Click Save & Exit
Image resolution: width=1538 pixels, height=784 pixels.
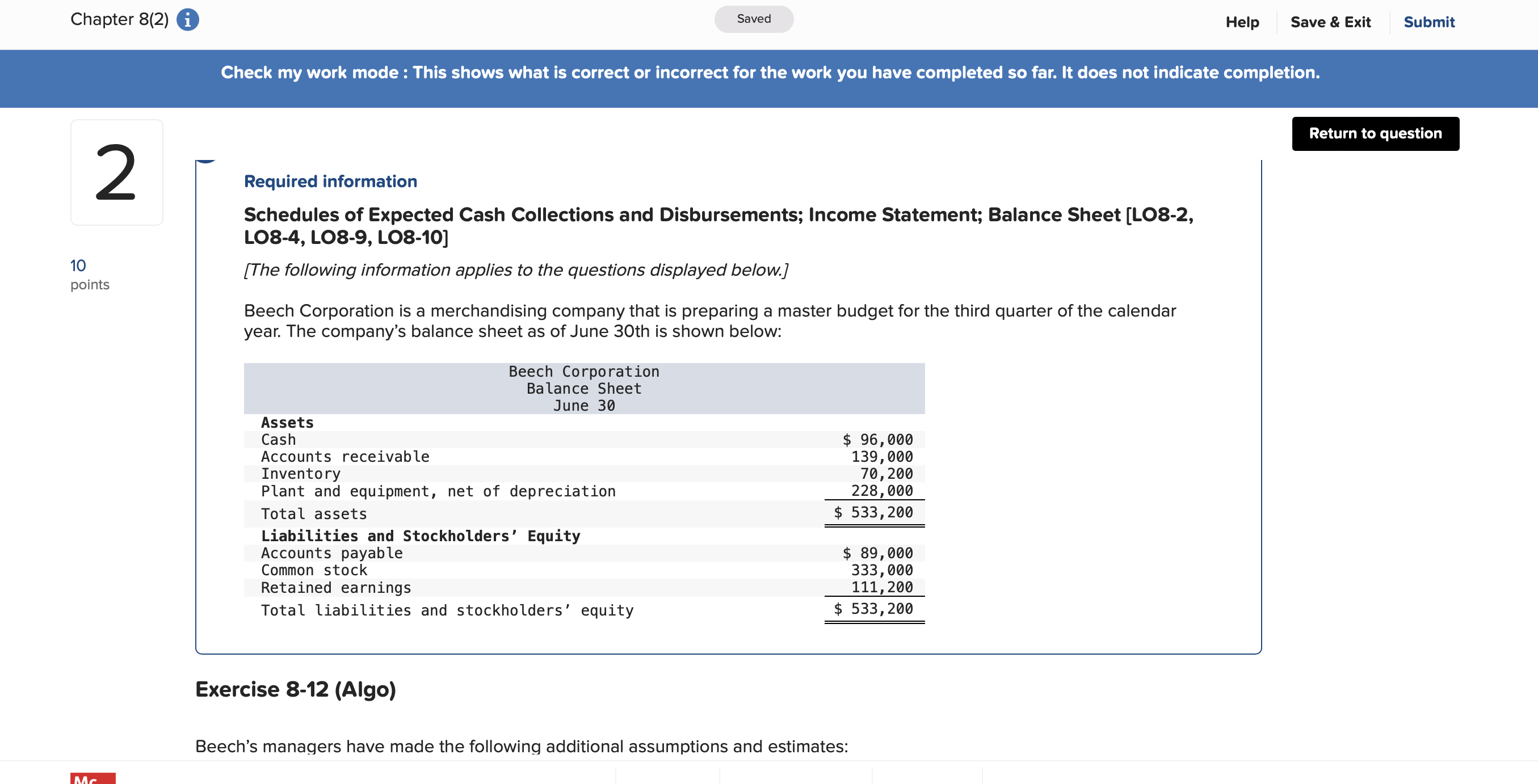coord(1330,22)
